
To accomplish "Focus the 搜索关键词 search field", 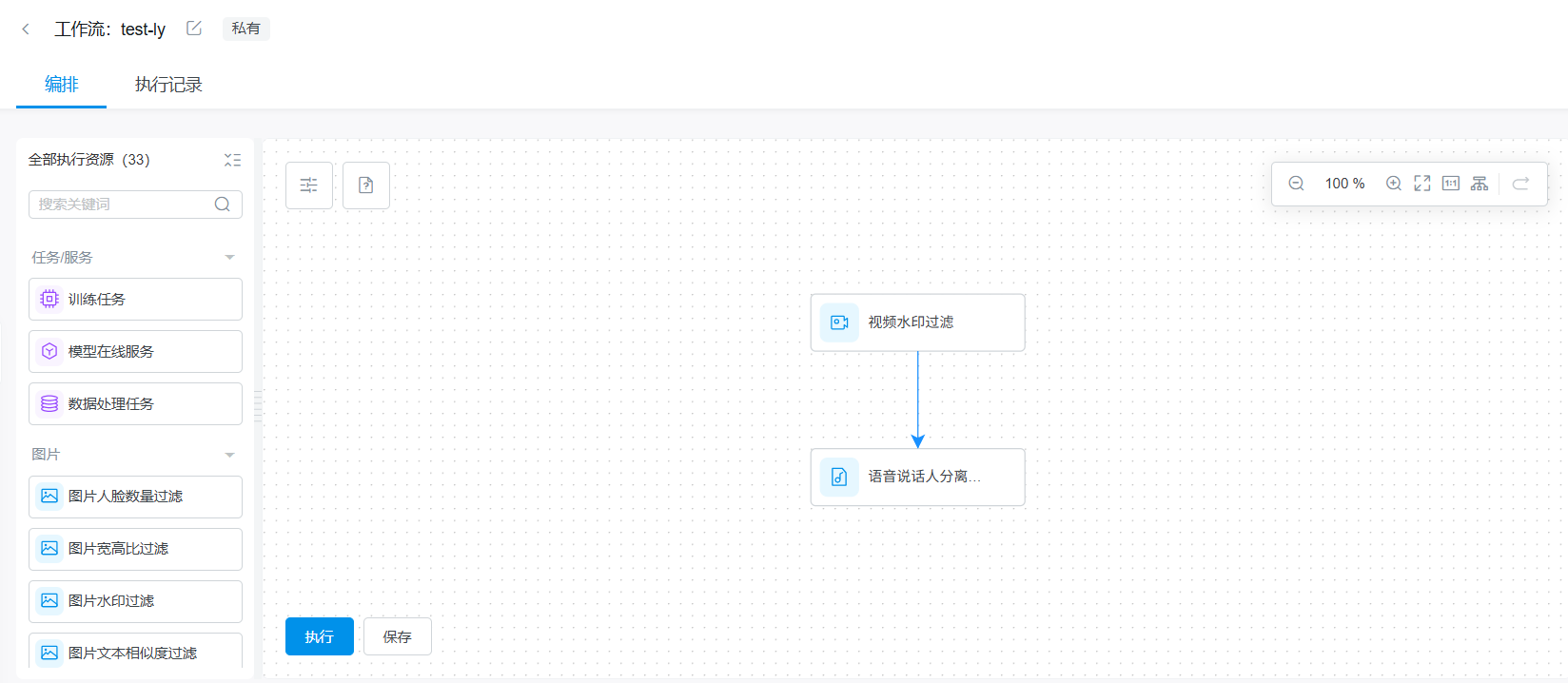I will tap(135, 205).
